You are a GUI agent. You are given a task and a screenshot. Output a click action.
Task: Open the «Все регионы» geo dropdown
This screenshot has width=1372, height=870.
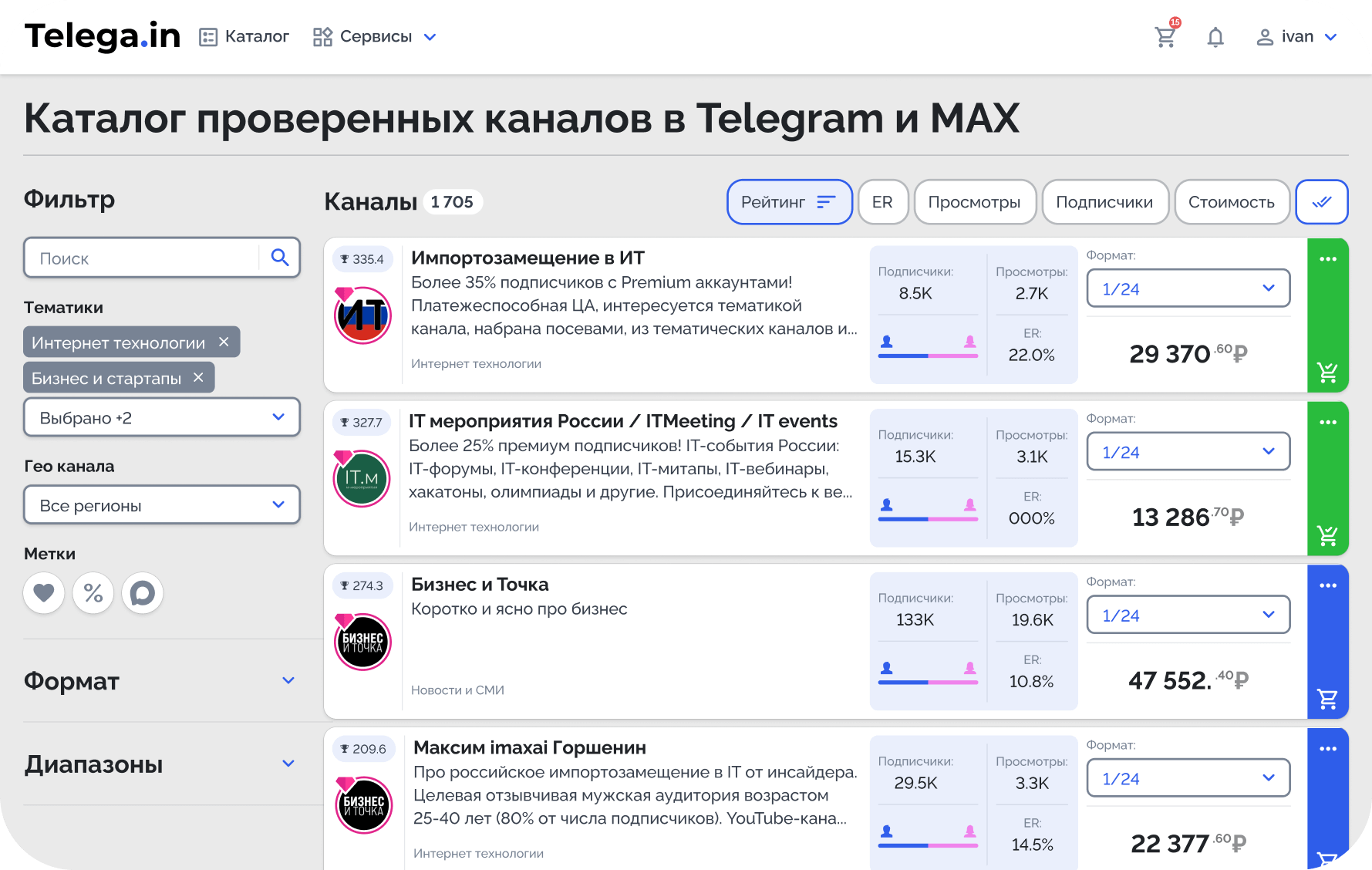pos(161,504)
